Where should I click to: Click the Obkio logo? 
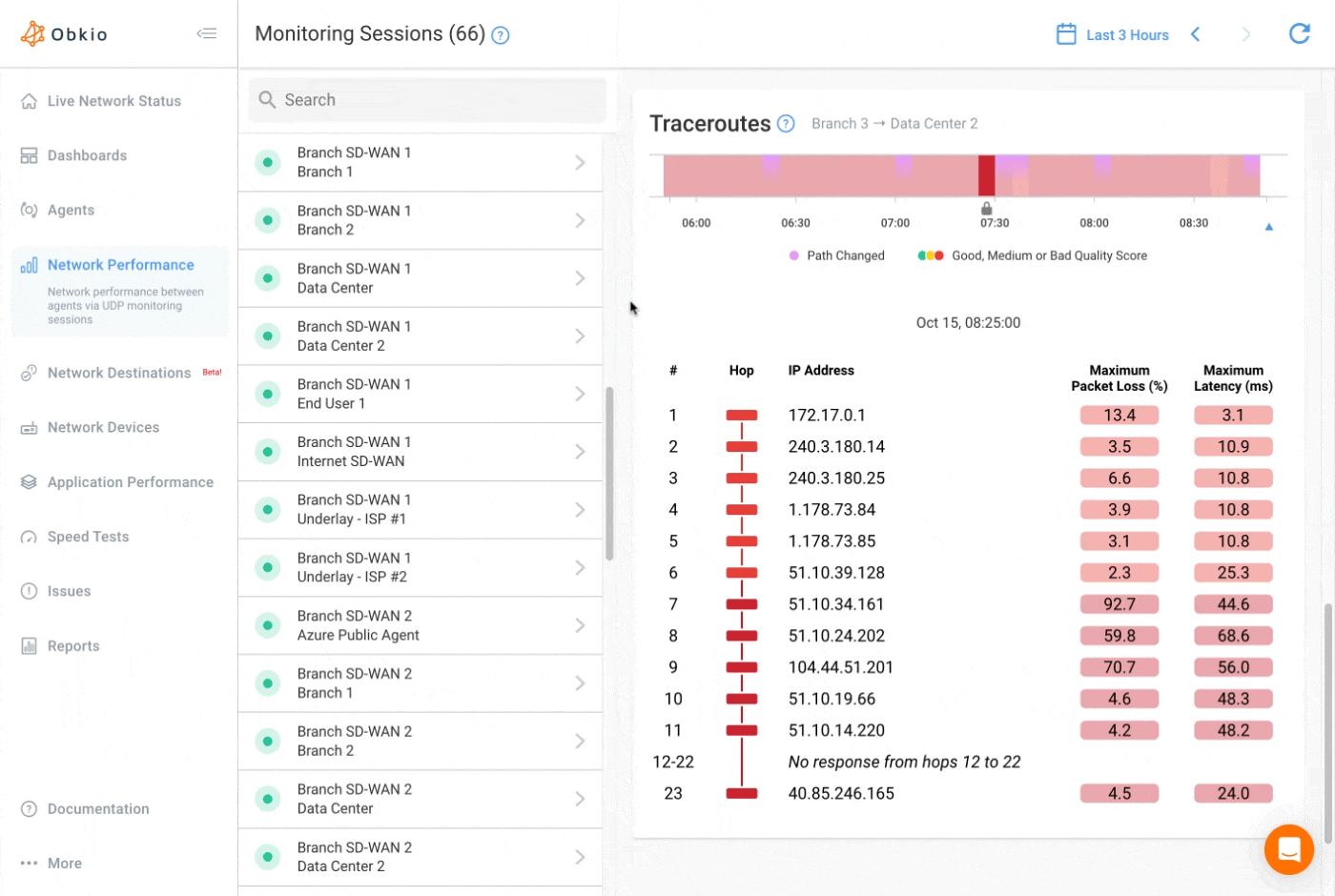coord(63,31)
